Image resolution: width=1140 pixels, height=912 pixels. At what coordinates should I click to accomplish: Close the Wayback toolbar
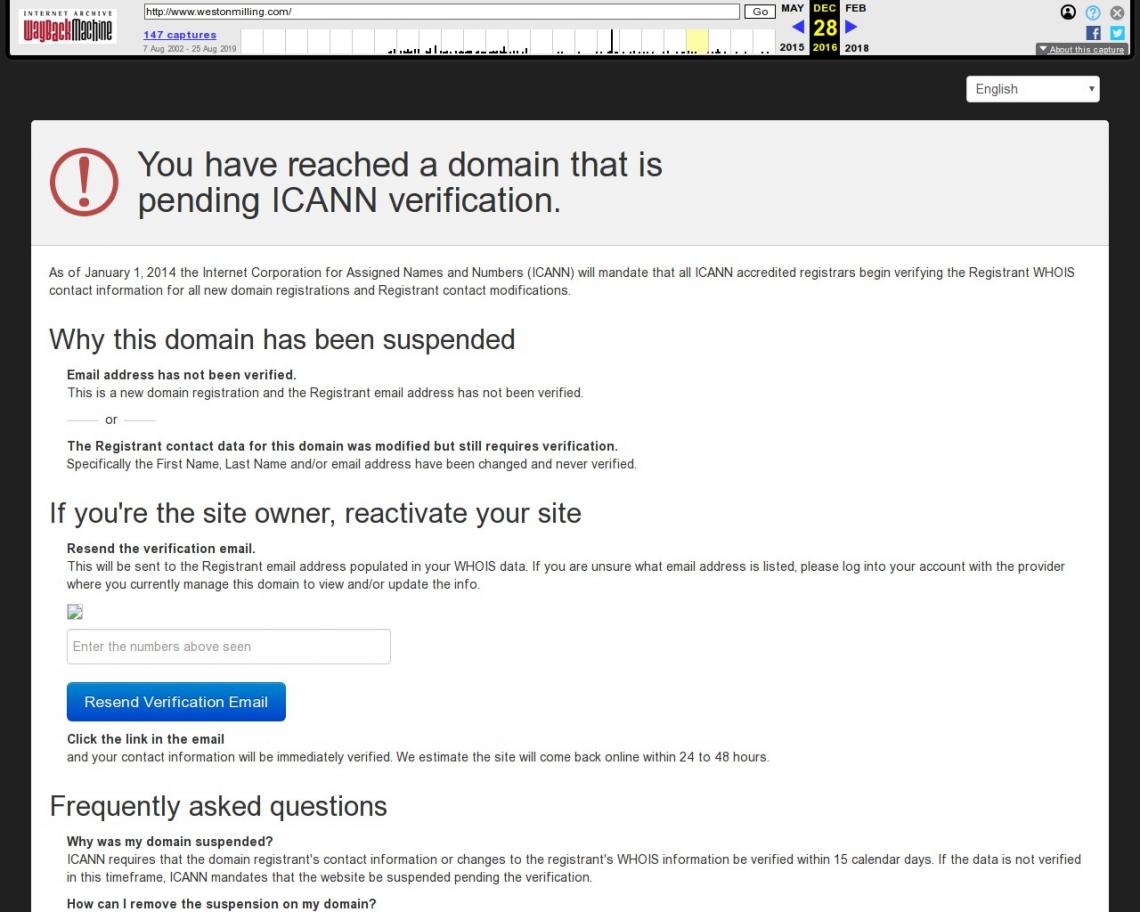pos(1117,12)
